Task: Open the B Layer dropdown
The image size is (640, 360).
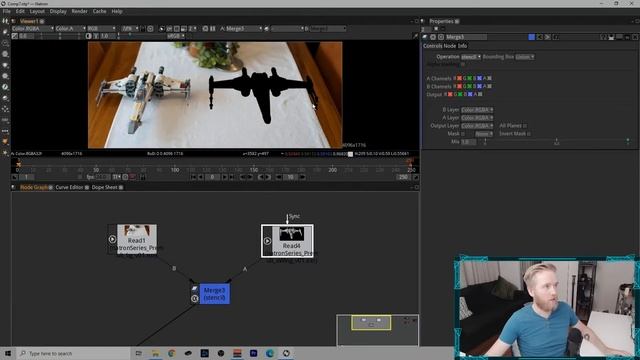Action: pyautogui.click(x=477, y=110)
